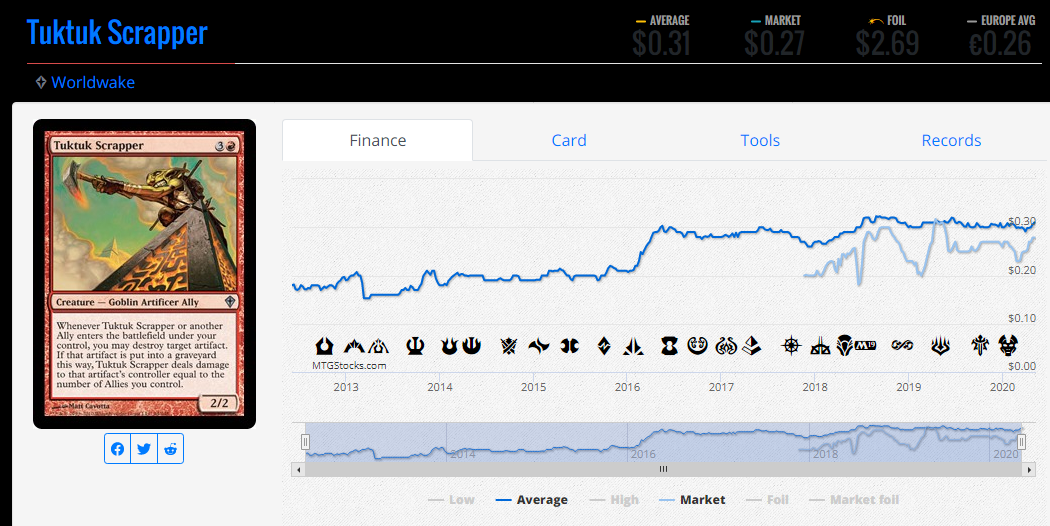Click the Born of the Gods flame-shaped set symbol
The image size is (1050, 526).
click(449, 346)
